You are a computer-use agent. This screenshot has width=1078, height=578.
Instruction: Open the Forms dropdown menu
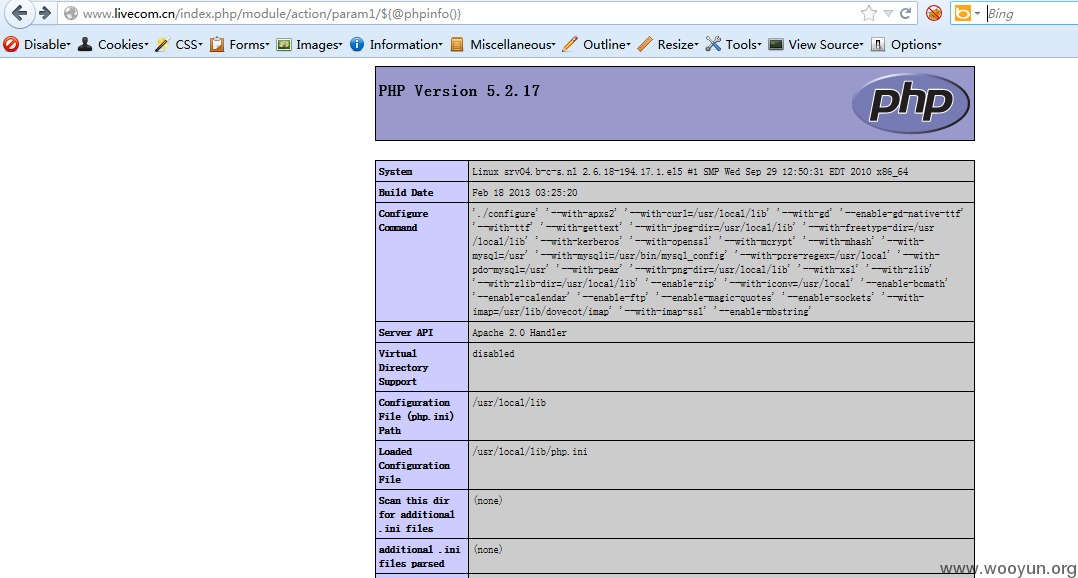coord(250,44)
